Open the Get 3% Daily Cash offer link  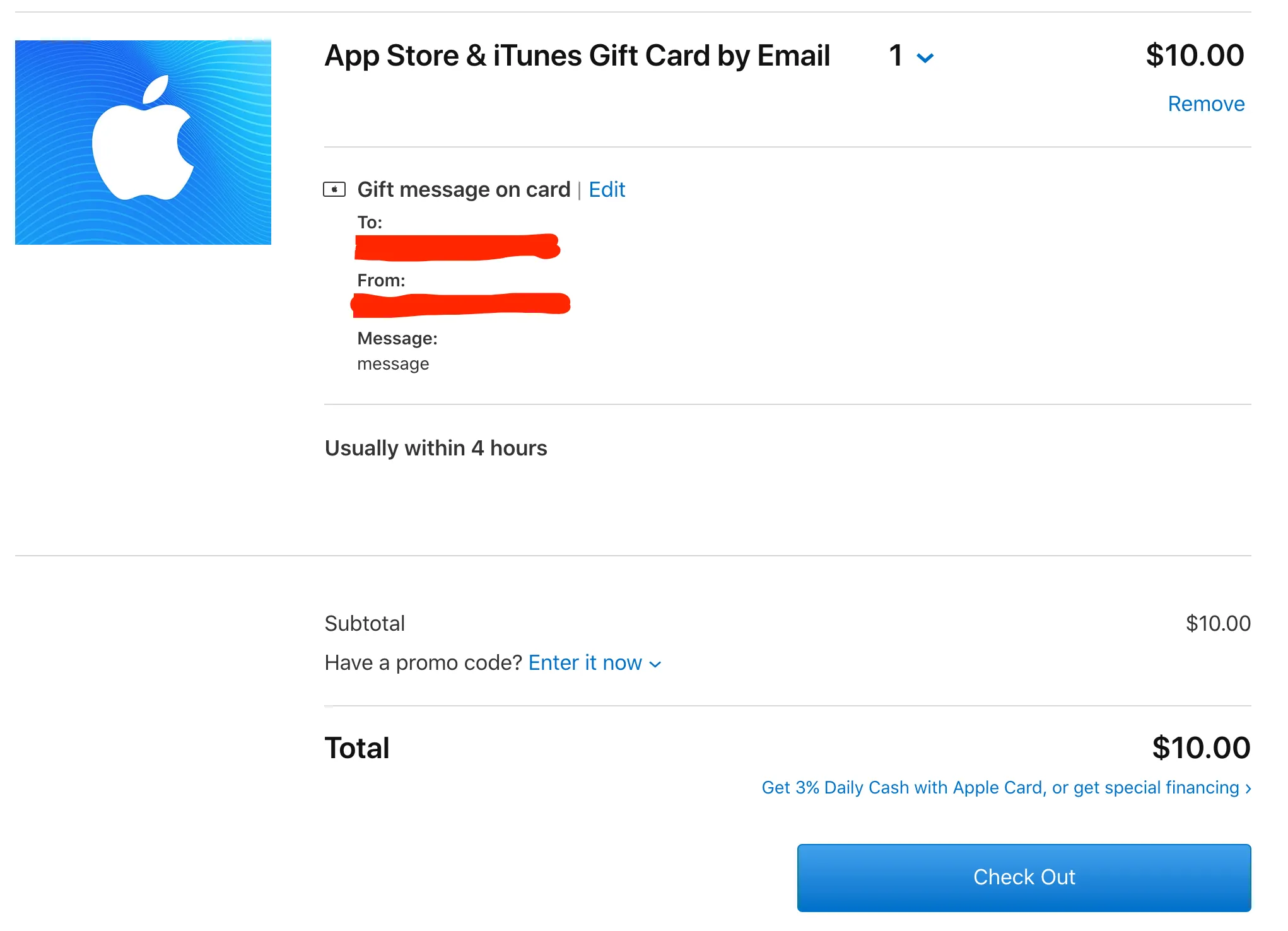point(1000,788)
